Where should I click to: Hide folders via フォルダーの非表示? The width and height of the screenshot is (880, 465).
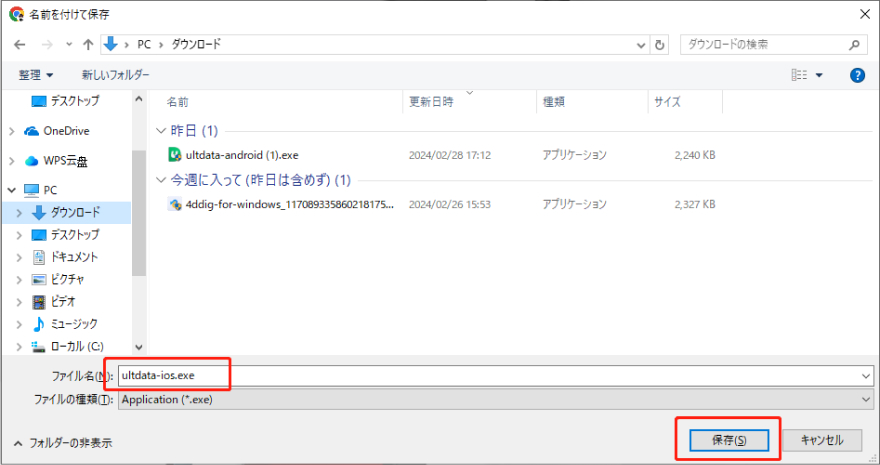[x=63, y=442]
